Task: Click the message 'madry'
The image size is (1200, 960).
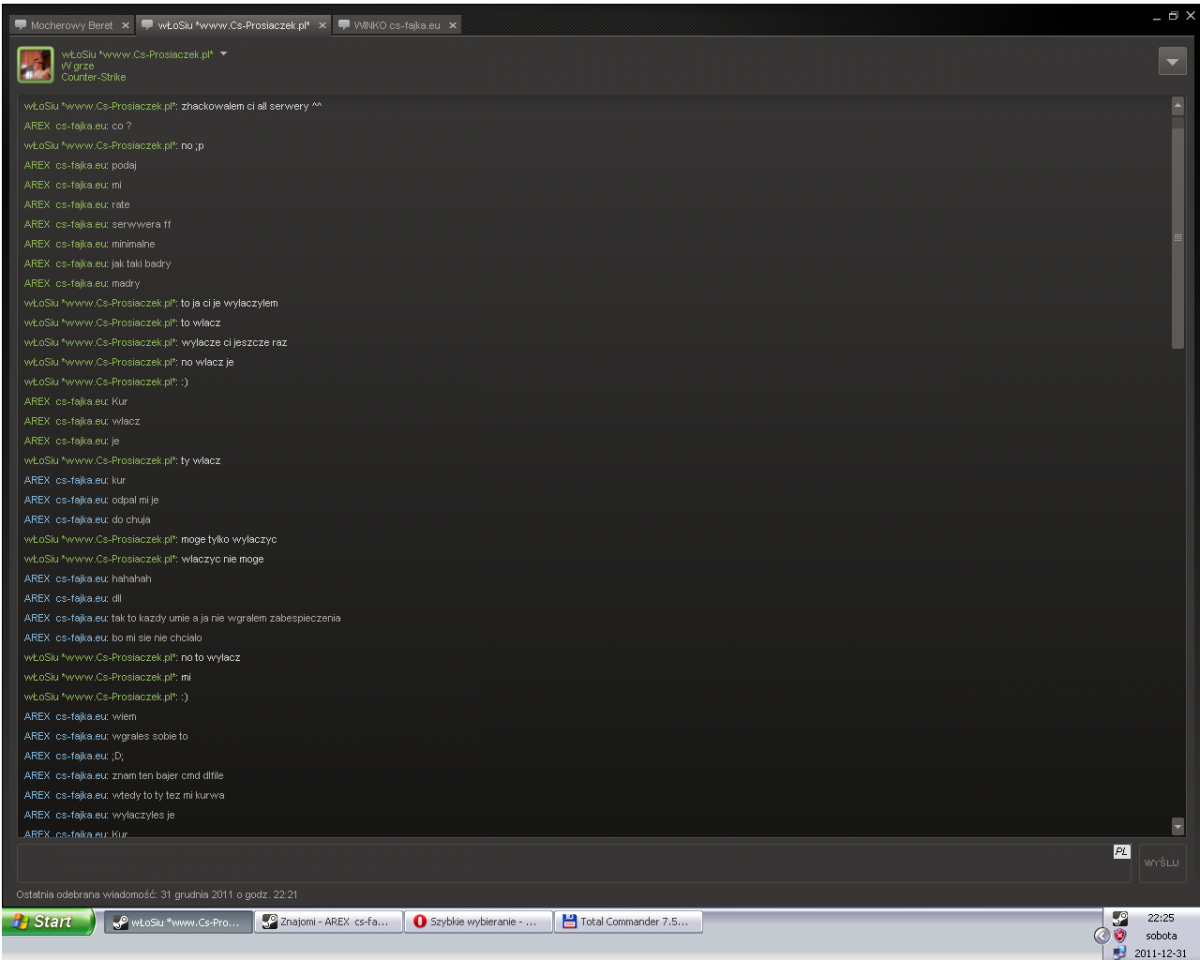Action: pos(126,284)
